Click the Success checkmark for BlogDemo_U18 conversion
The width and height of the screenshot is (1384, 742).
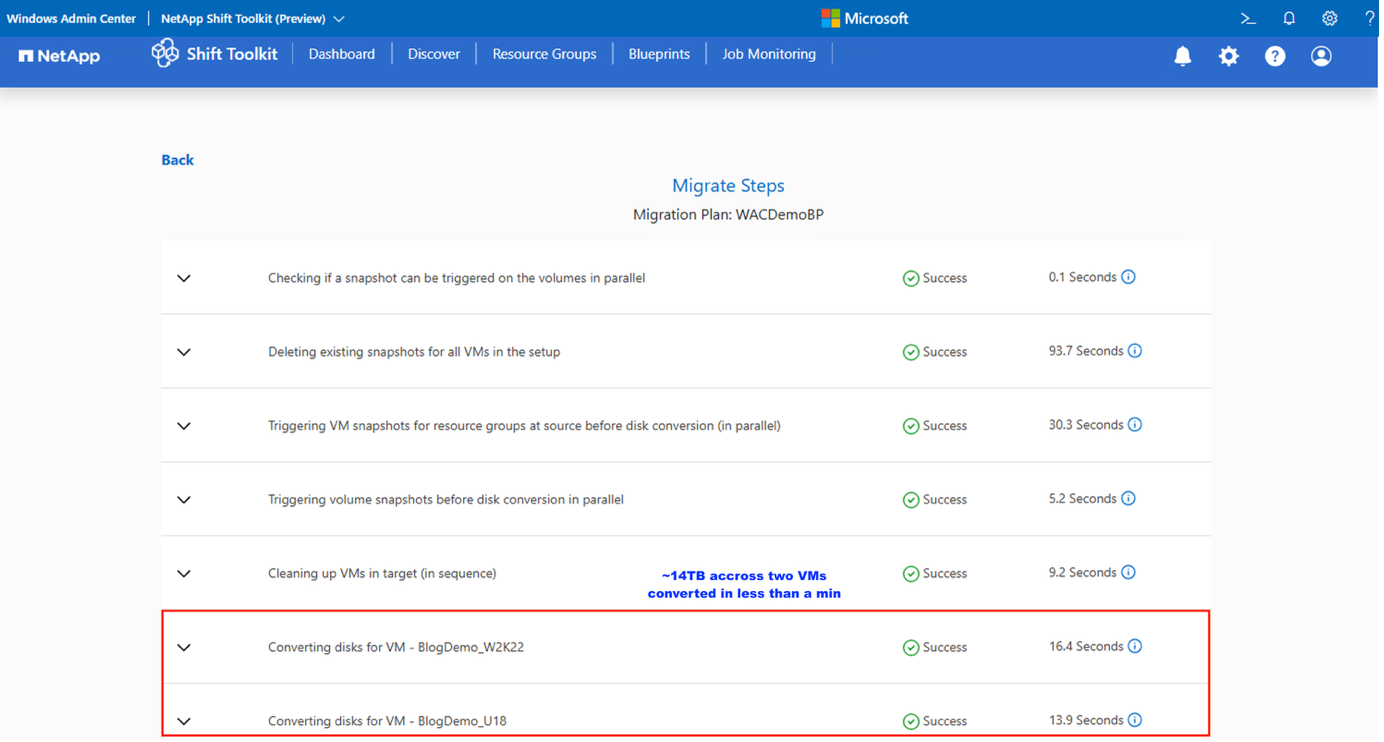click(x=911, y=720)
